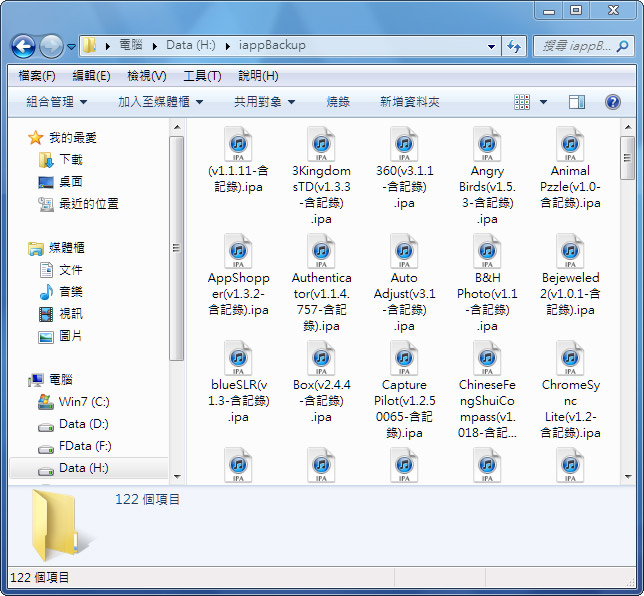Select the Angry Birds ipa file icon
Screen dimensions: 644x596
click(x=487, y=144)
